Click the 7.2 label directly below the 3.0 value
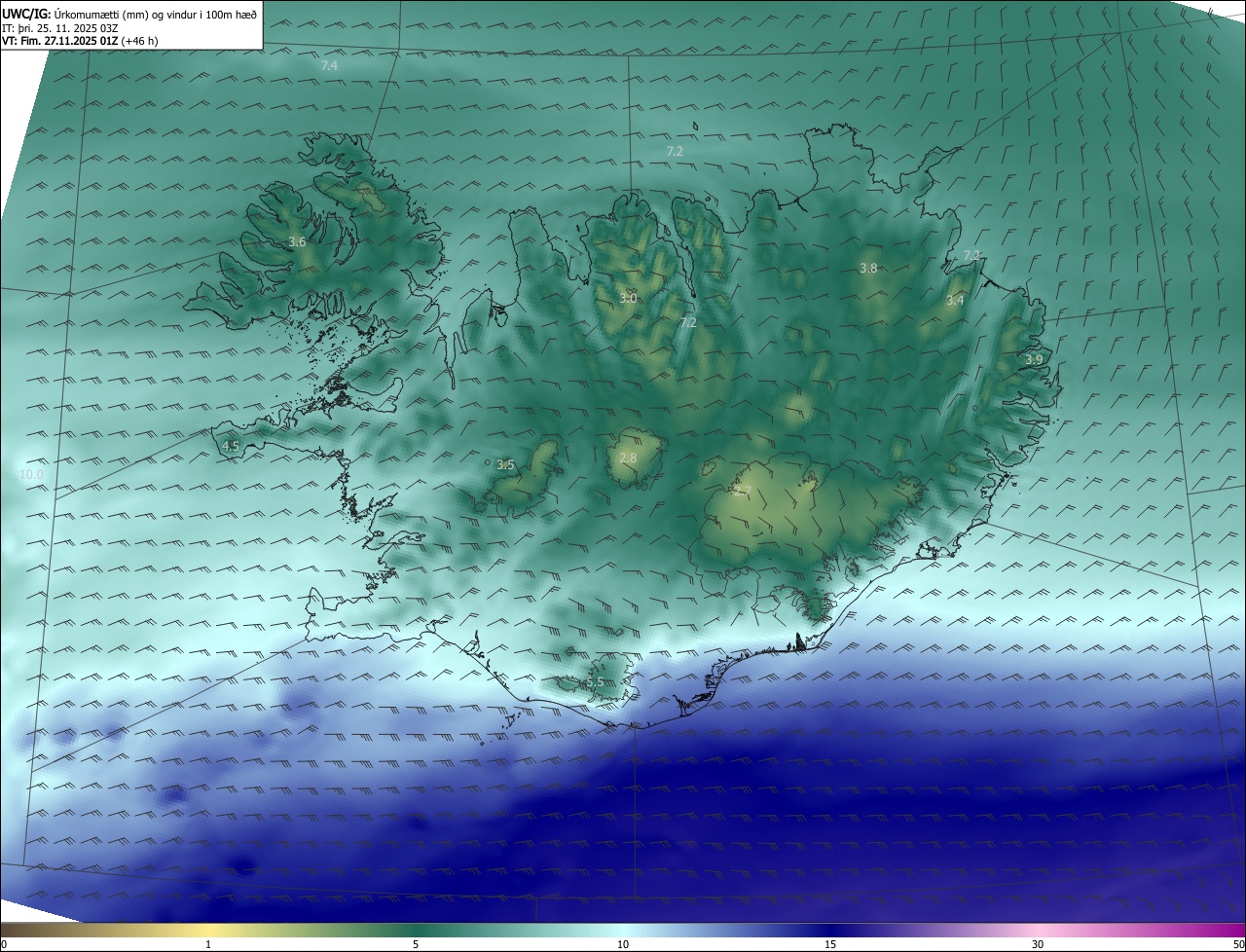Screen dimensions: 1246x952 (x=688, y=322)
